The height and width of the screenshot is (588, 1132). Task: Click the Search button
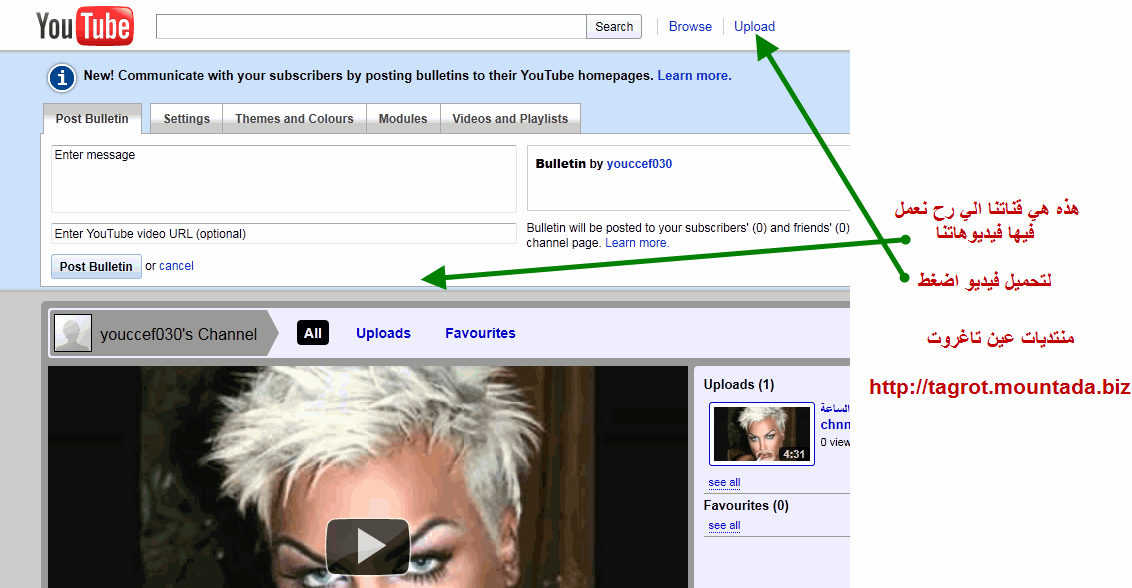click(614, 27)
